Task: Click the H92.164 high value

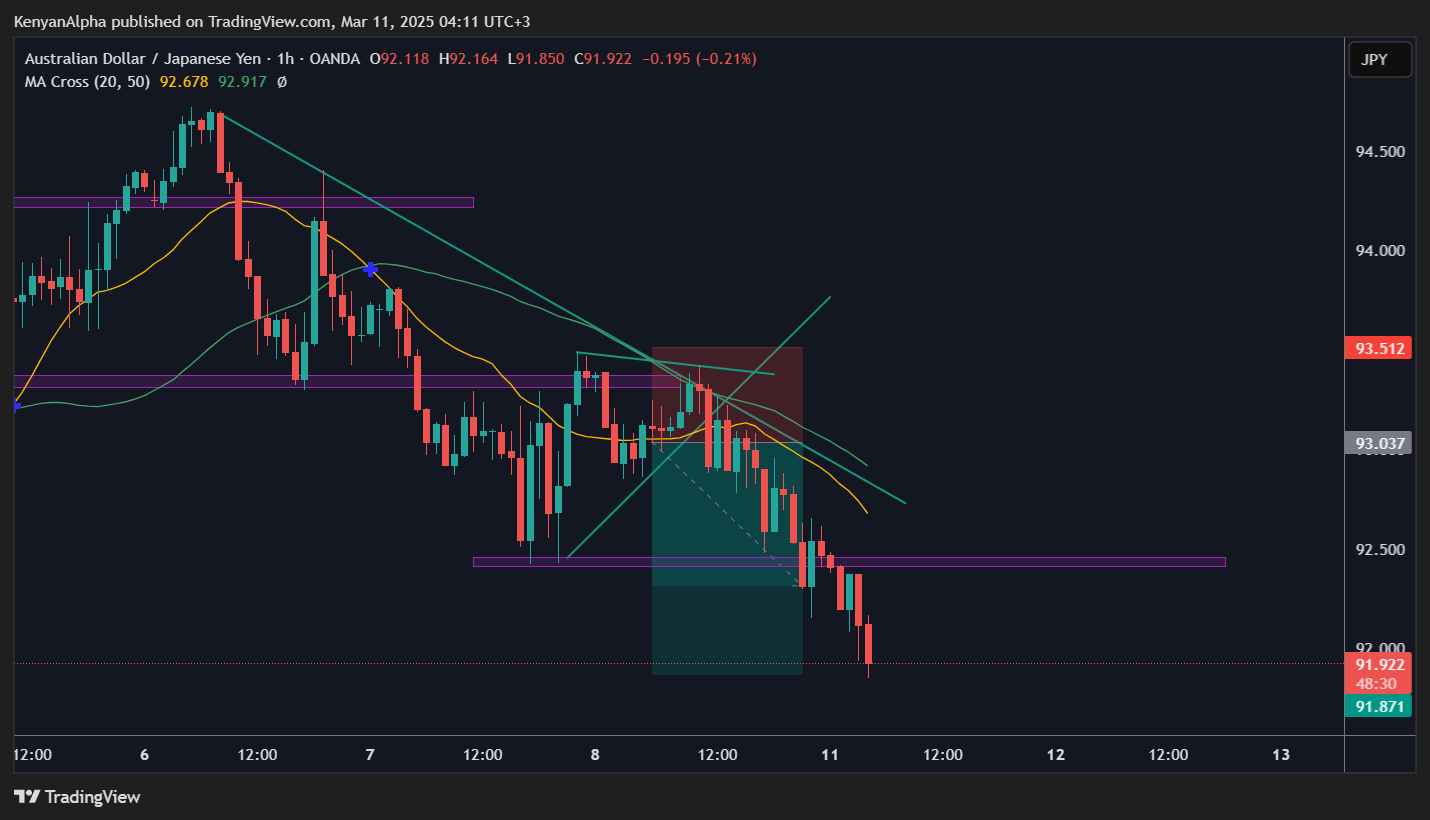Action: point(468,59)
